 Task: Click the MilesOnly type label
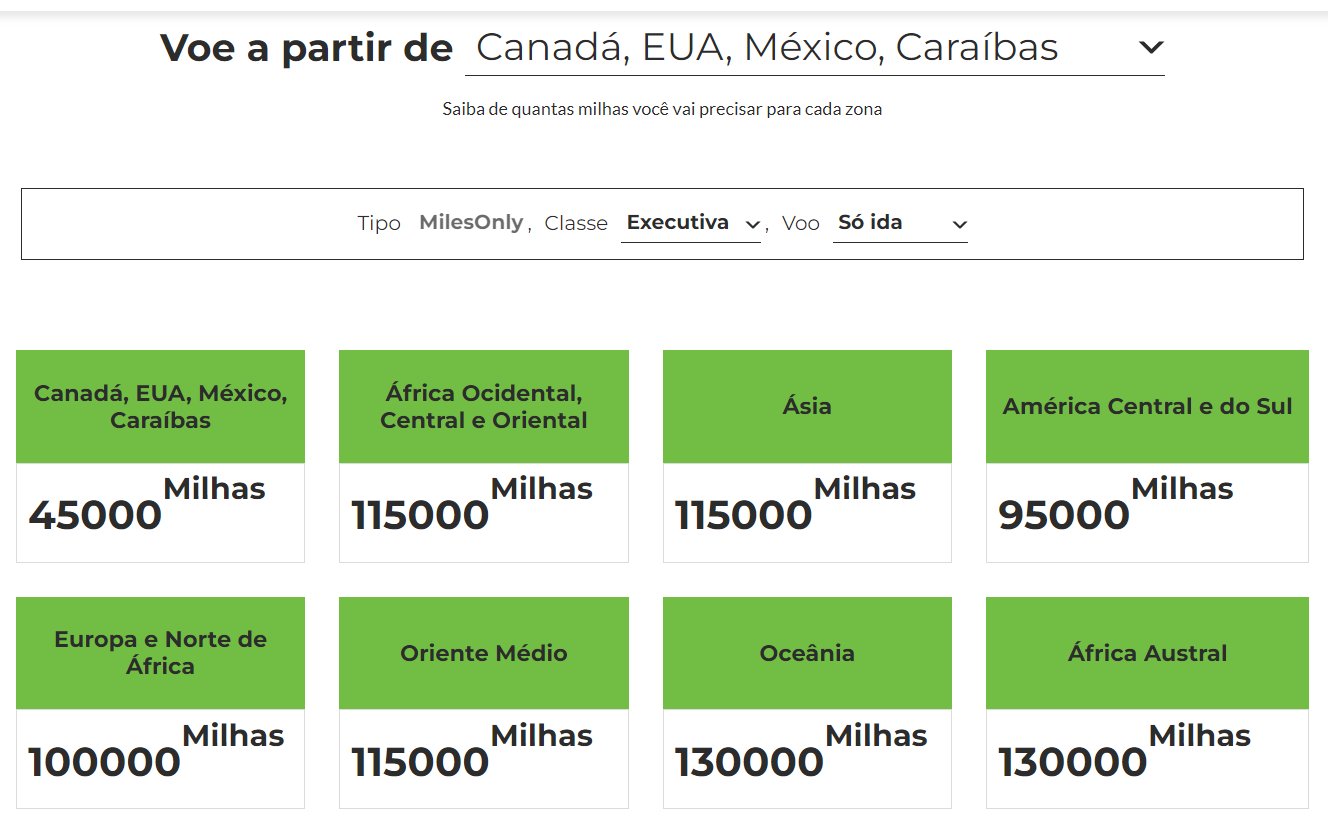point(471,223)
